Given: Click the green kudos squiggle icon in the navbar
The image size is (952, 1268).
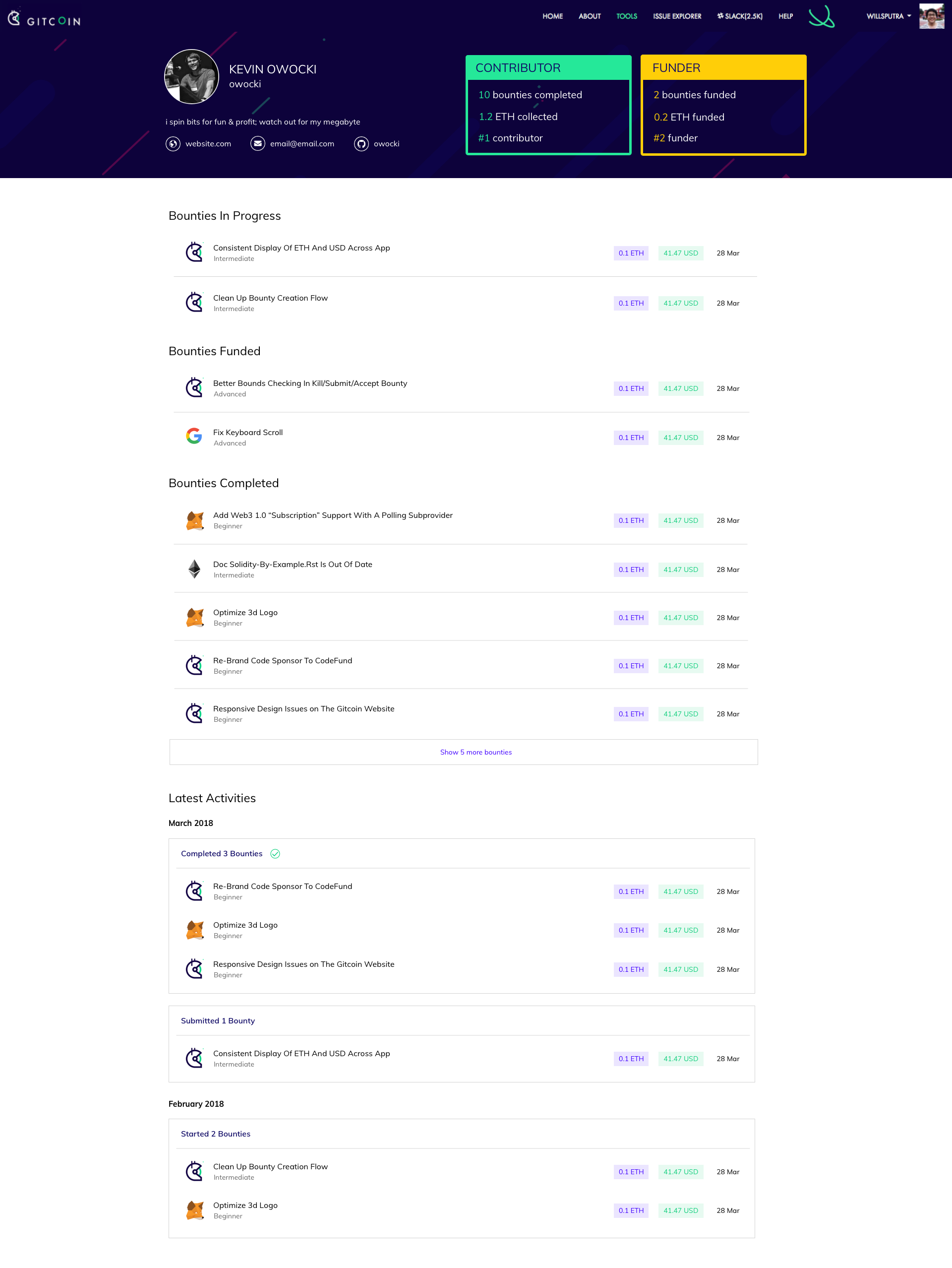Looking at the screenshot, I should (822, 17).
